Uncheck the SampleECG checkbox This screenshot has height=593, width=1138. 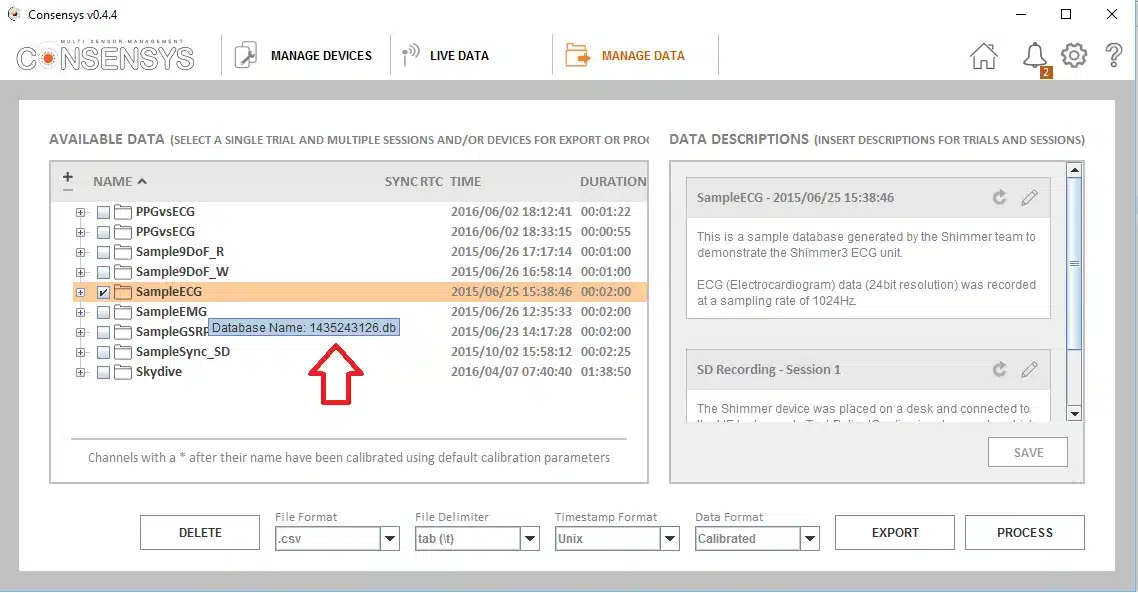pos(103,293)
